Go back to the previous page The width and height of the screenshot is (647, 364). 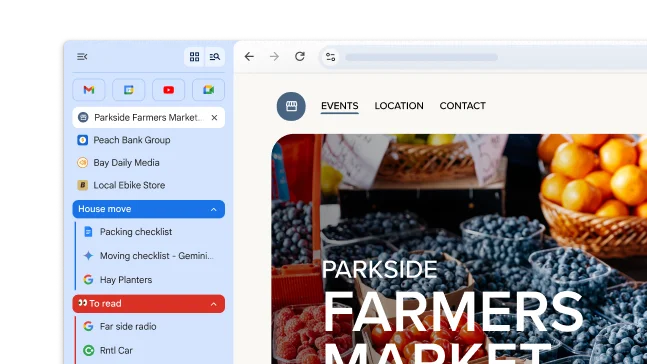coord(249,57)
